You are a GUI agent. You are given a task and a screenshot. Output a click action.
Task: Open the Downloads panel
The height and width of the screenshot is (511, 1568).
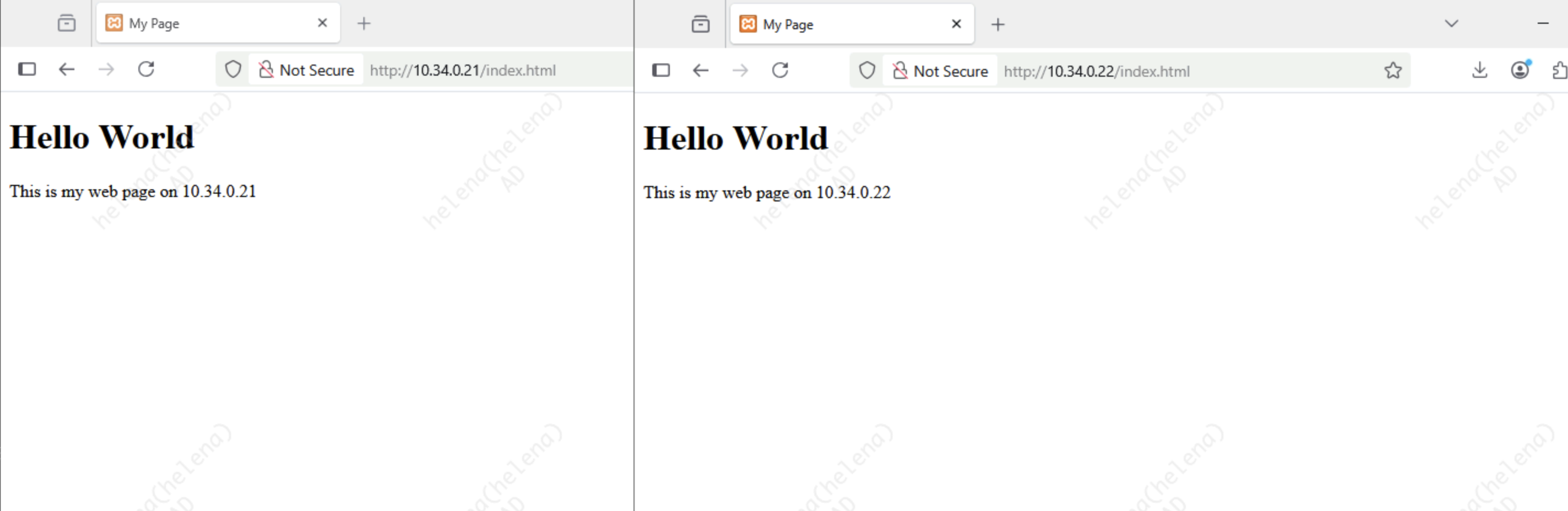point(1480,71)
